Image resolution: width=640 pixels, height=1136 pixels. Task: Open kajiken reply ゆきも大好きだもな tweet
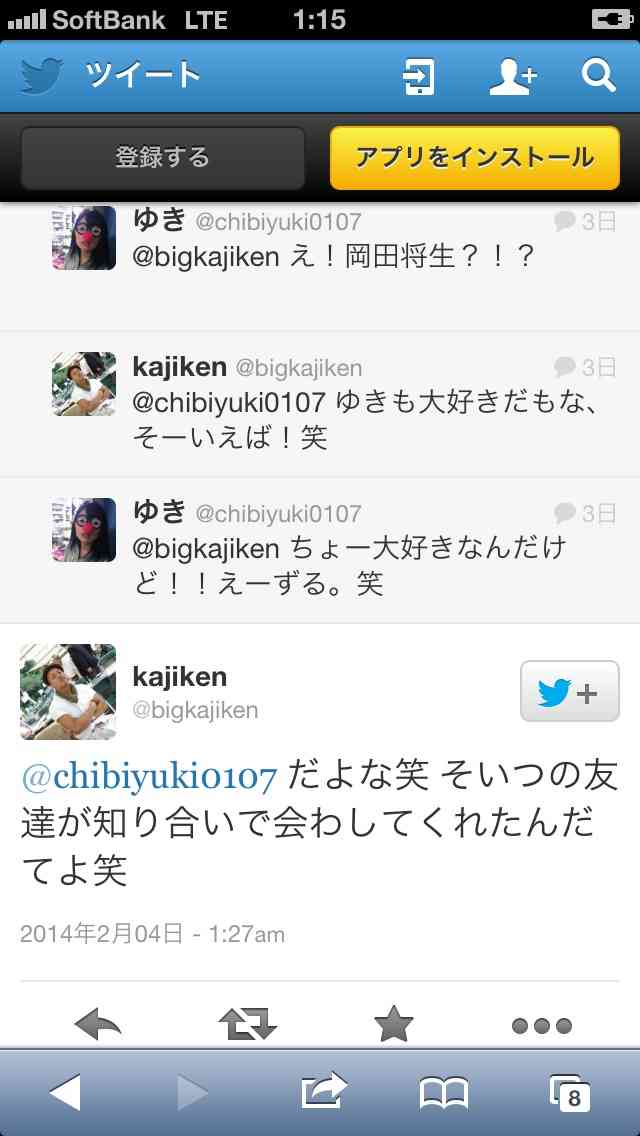[320, 405]
